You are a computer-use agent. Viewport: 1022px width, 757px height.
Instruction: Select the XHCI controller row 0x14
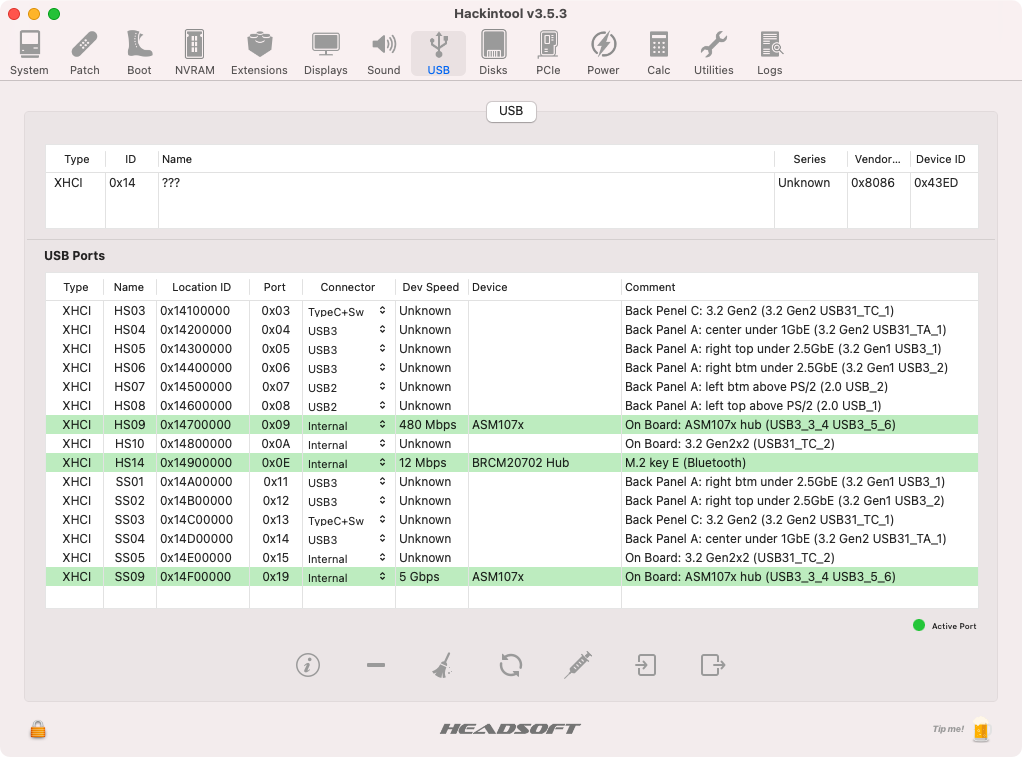click(x=512, y=183)
